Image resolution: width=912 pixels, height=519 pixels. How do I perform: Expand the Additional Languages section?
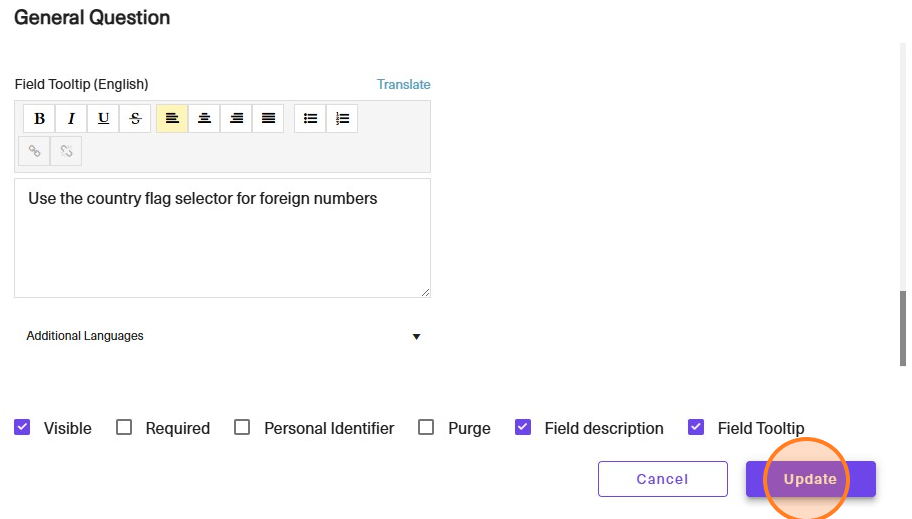click(223, 336)
